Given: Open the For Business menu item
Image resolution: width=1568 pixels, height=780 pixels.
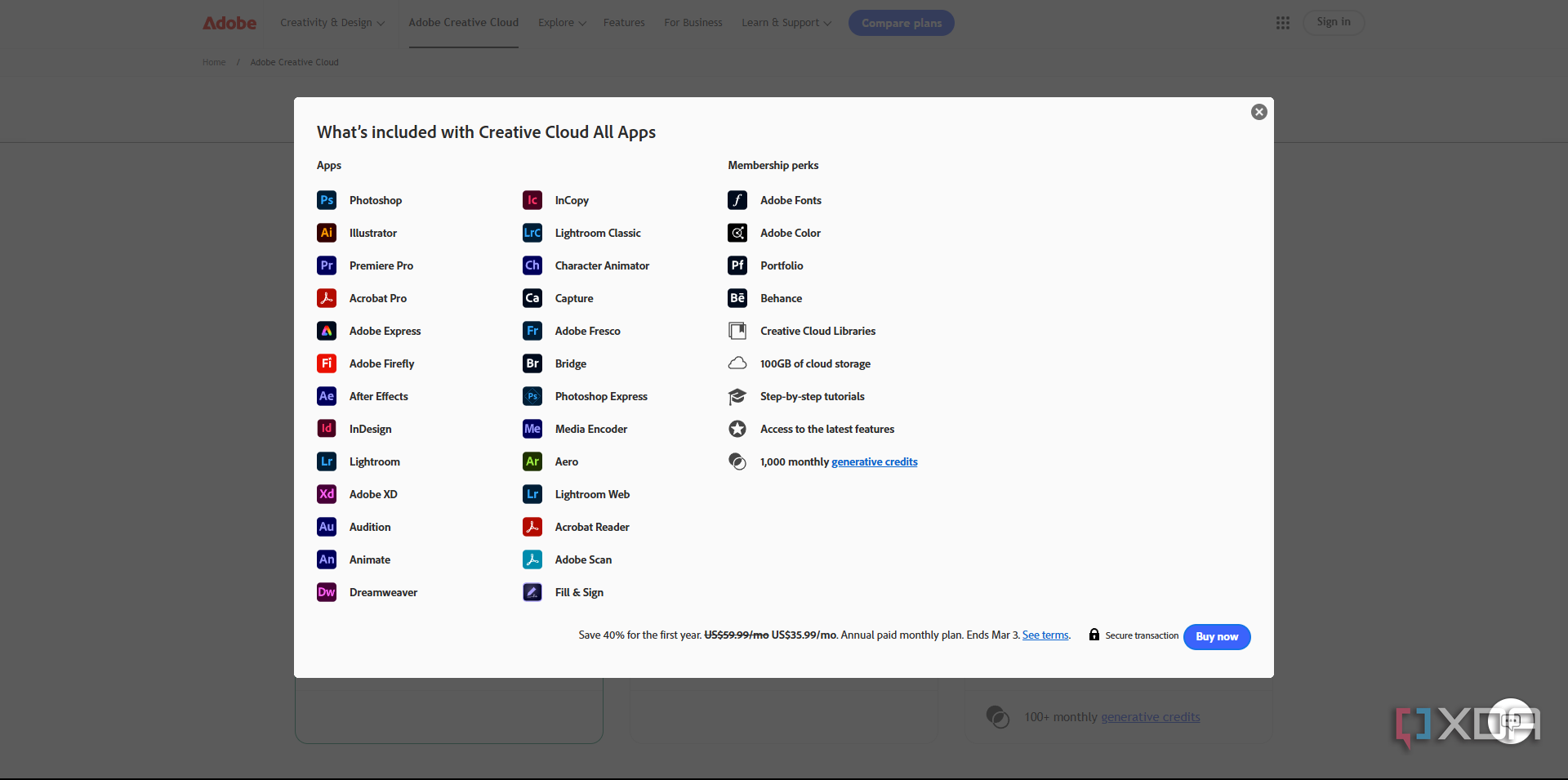Looking at the screenshot, I should (693, 23).
